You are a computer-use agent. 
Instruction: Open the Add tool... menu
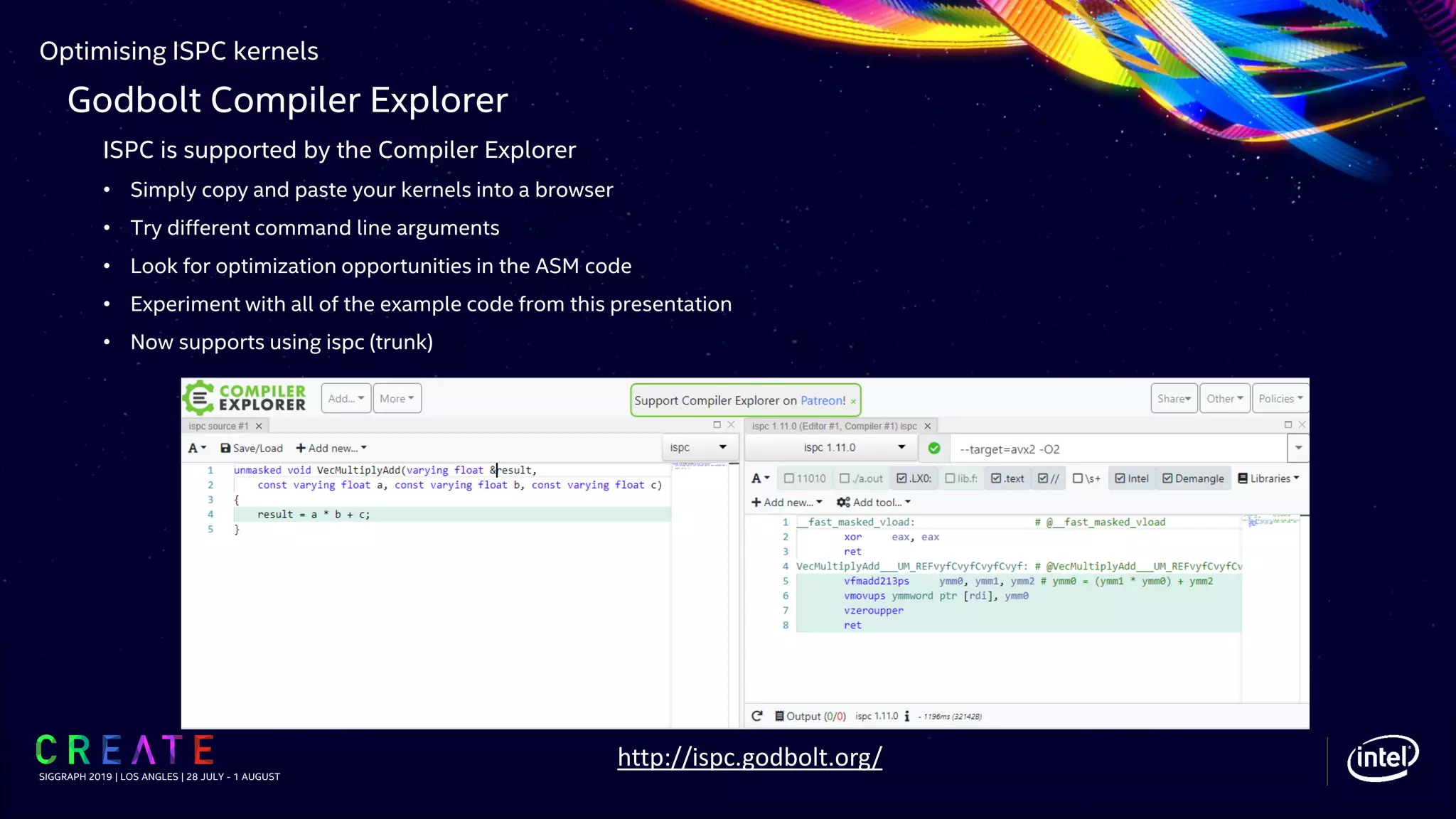point(873,503)
